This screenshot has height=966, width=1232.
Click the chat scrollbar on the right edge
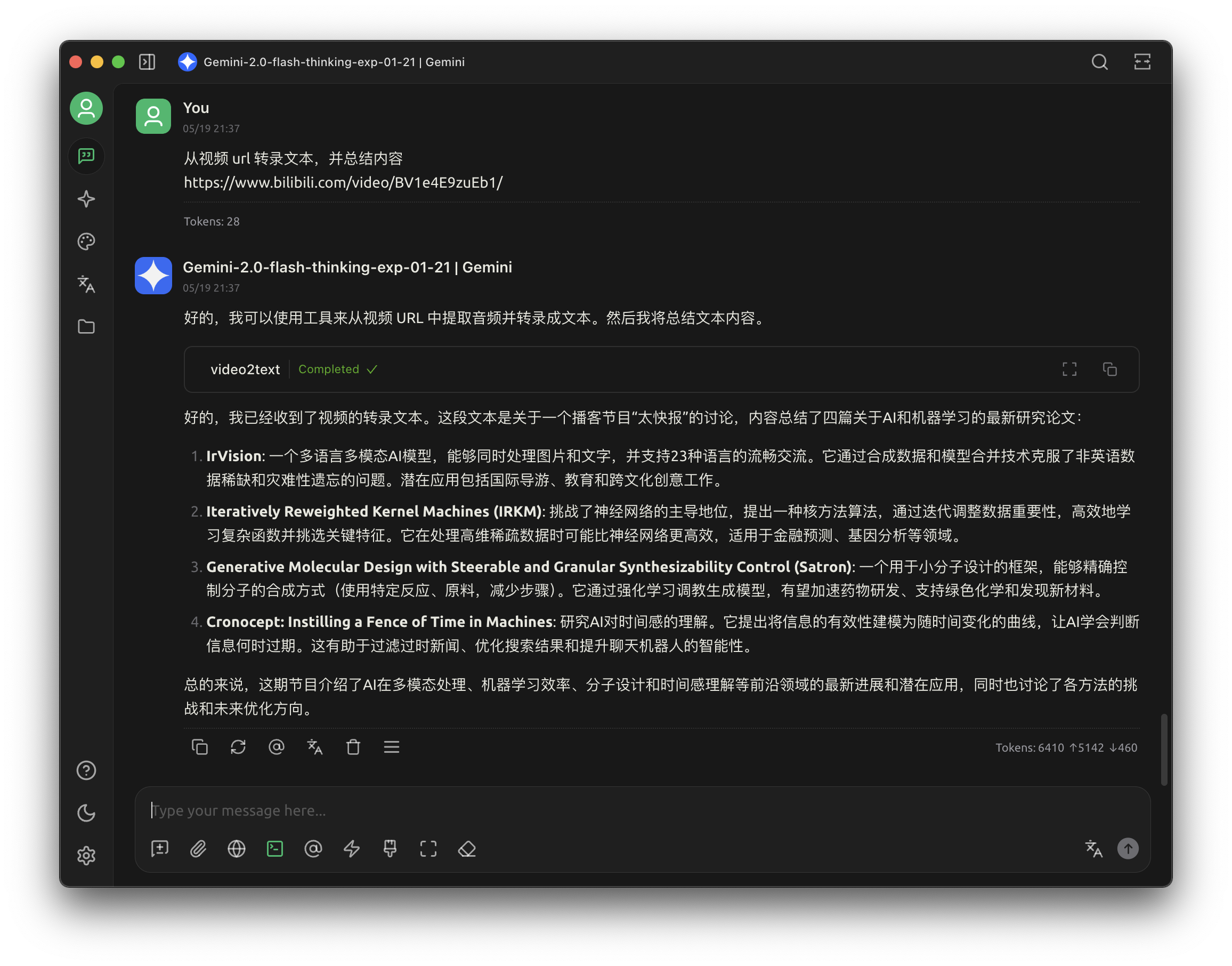1164,750
